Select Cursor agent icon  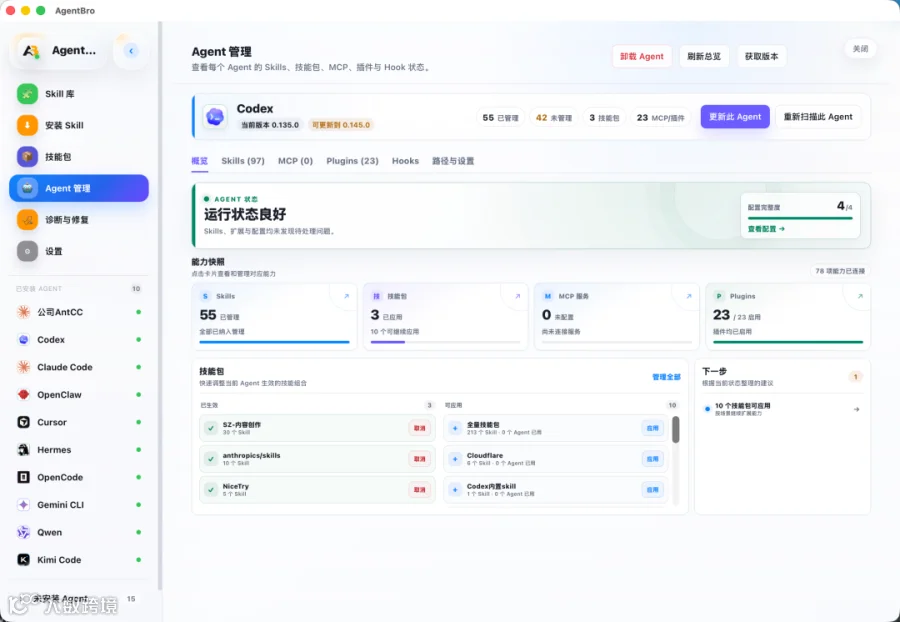point(24,422)
